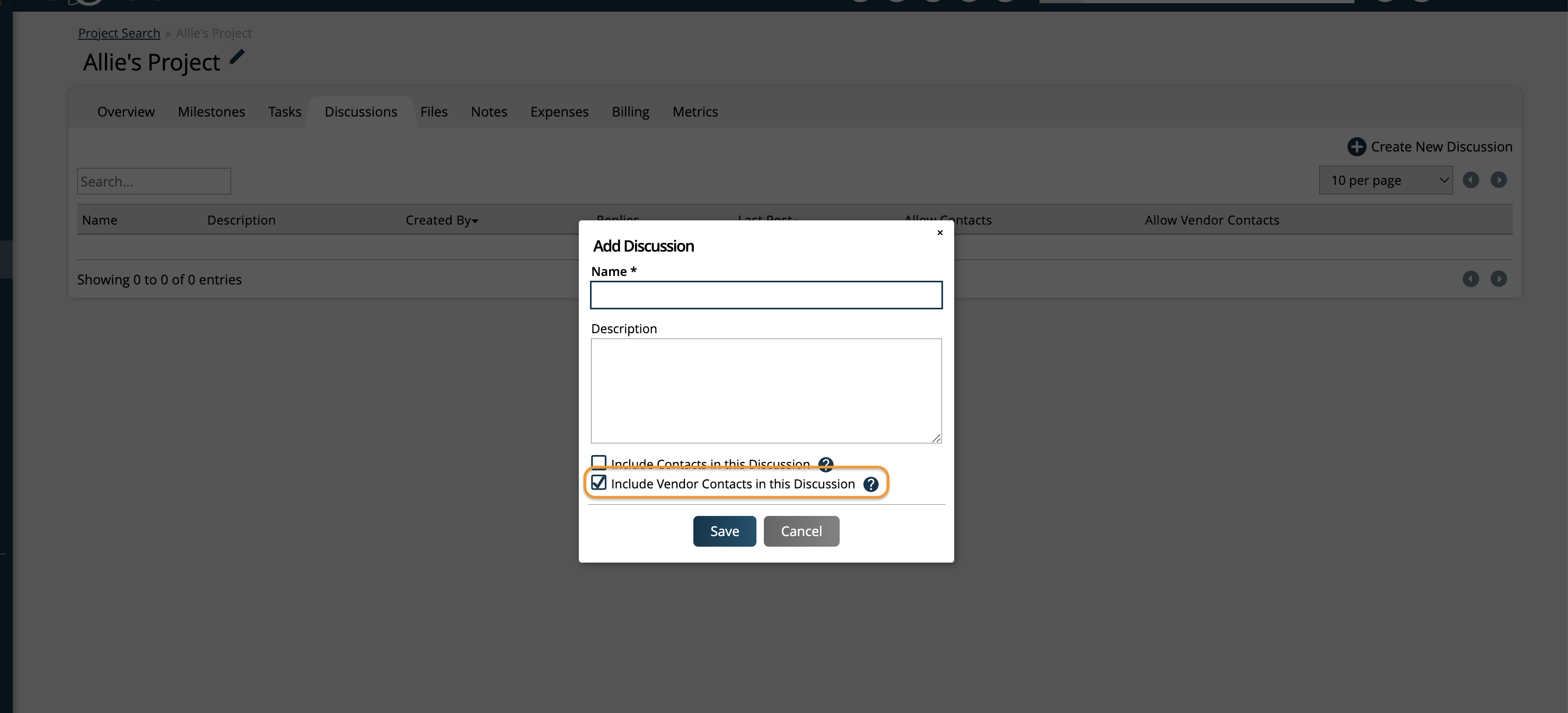Viewport: 1568px width, 713px height.
Task: Select the Discussions tab
Action: point(361,112)
